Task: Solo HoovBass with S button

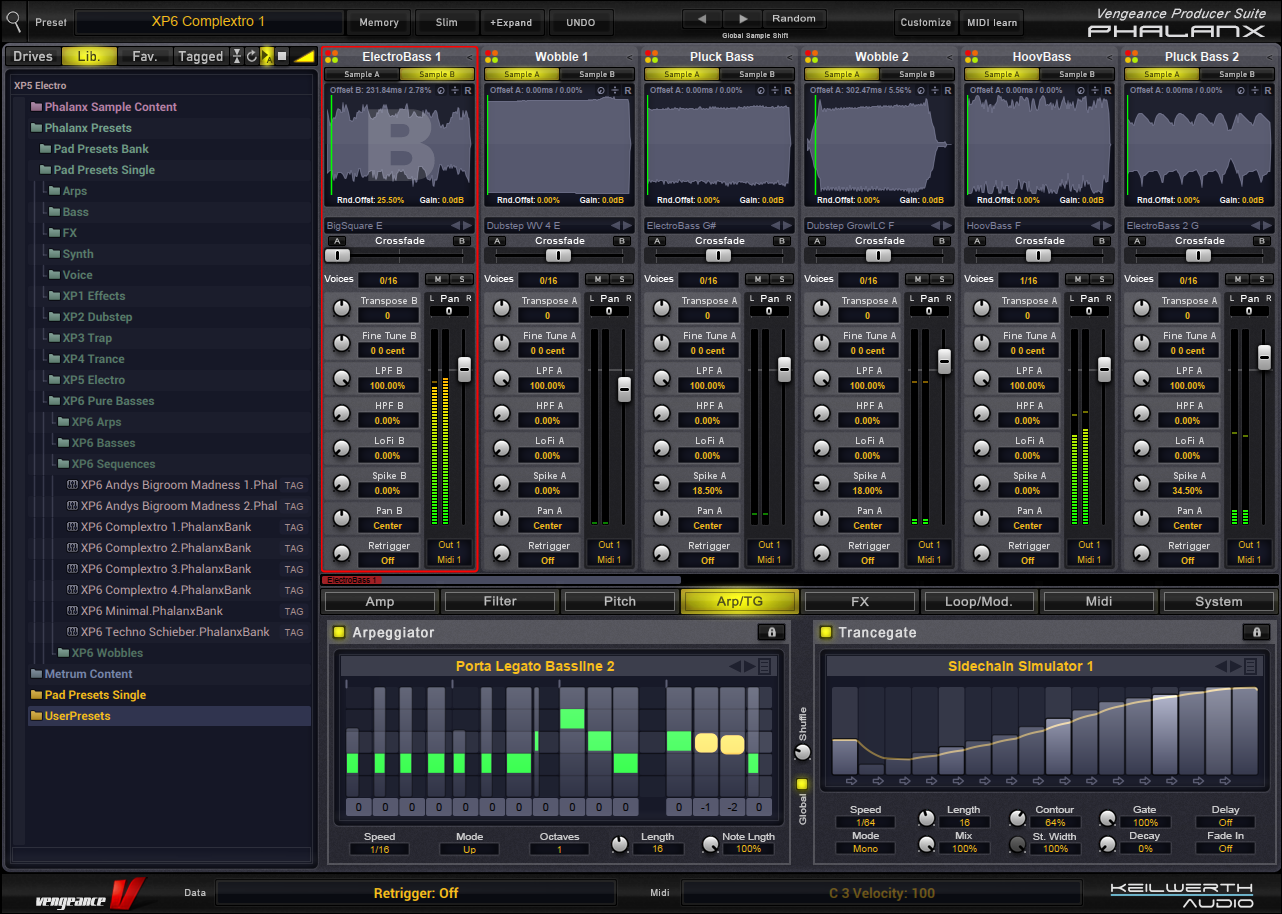Action: pyautogui.click(x=1101, y=279)
